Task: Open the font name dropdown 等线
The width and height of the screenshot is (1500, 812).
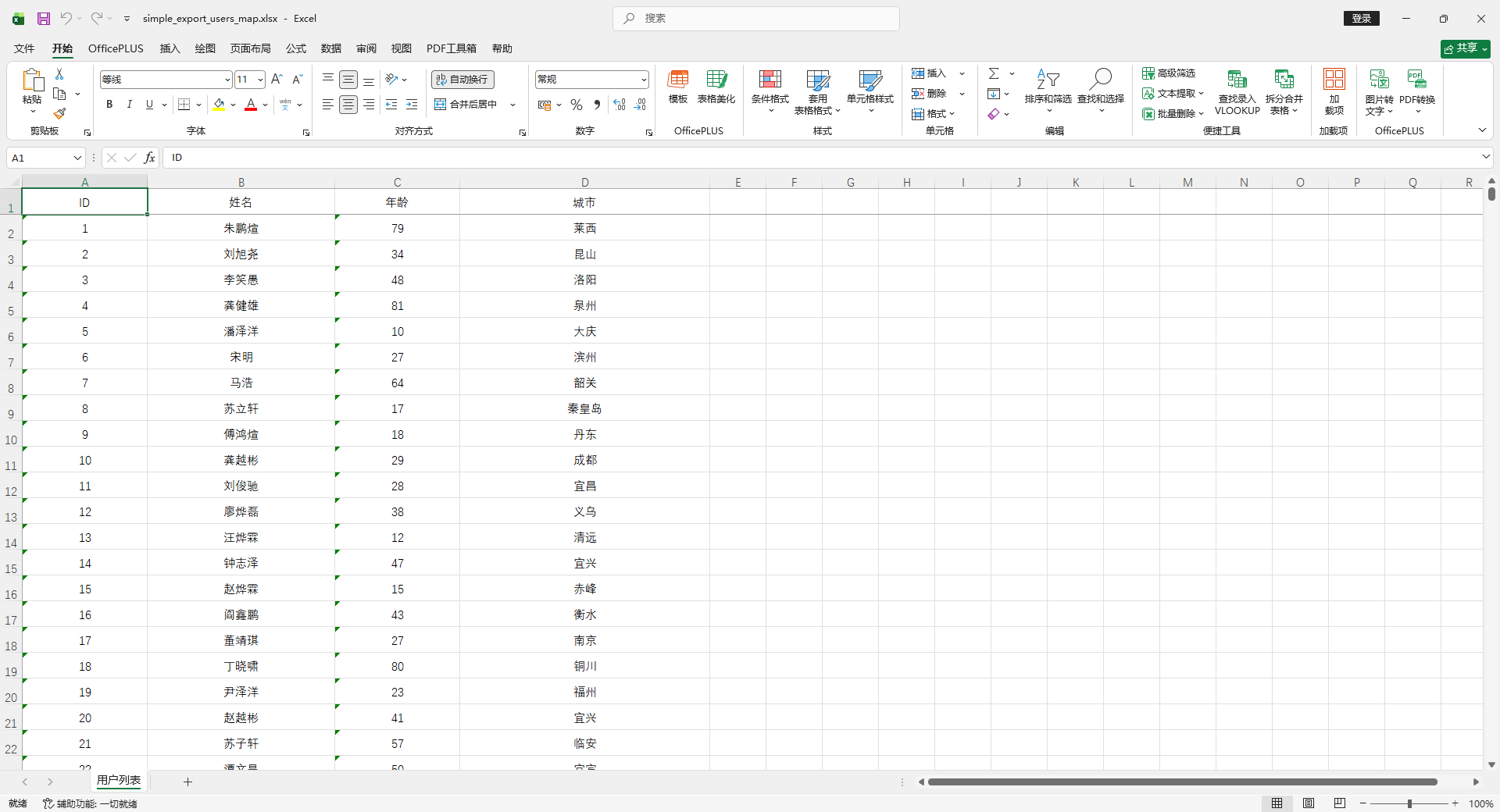Action: click(227, 80)
